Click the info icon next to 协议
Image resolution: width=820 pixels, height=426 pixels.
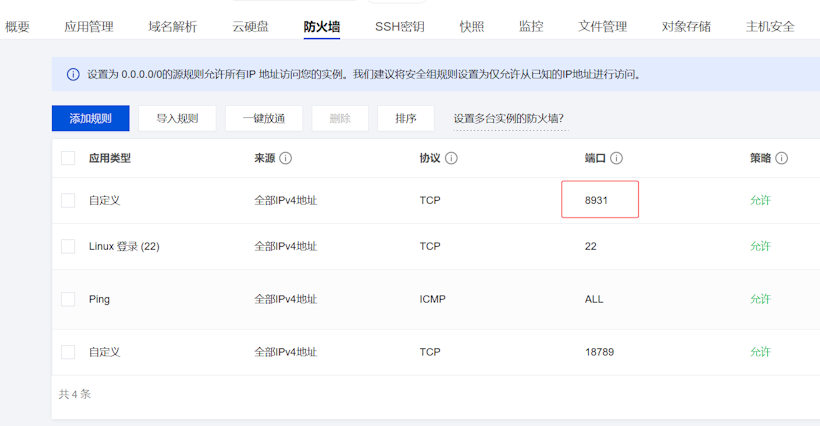pyautogui.click(x=451, y=158)
